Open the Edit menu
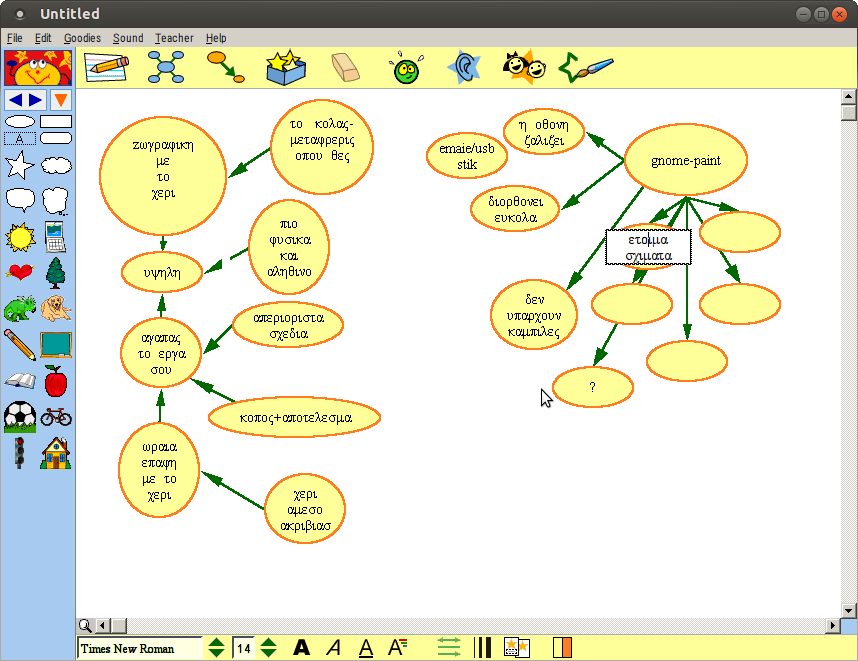The width and height of the screenshot is (858, 661). [x=43, y=38]
